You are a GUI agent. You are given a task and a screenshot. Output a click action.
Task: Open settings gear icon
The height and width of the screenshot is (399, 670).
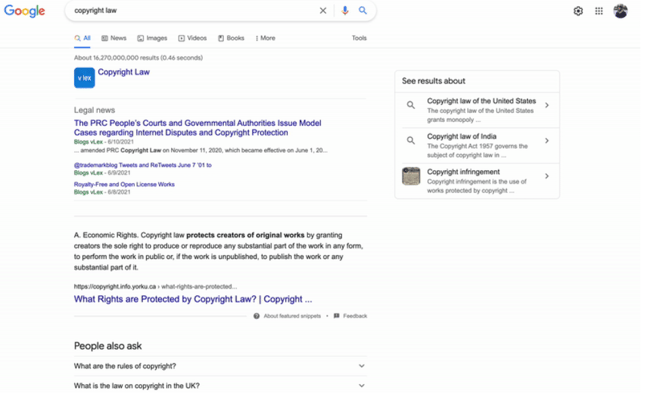coord(578,11)
